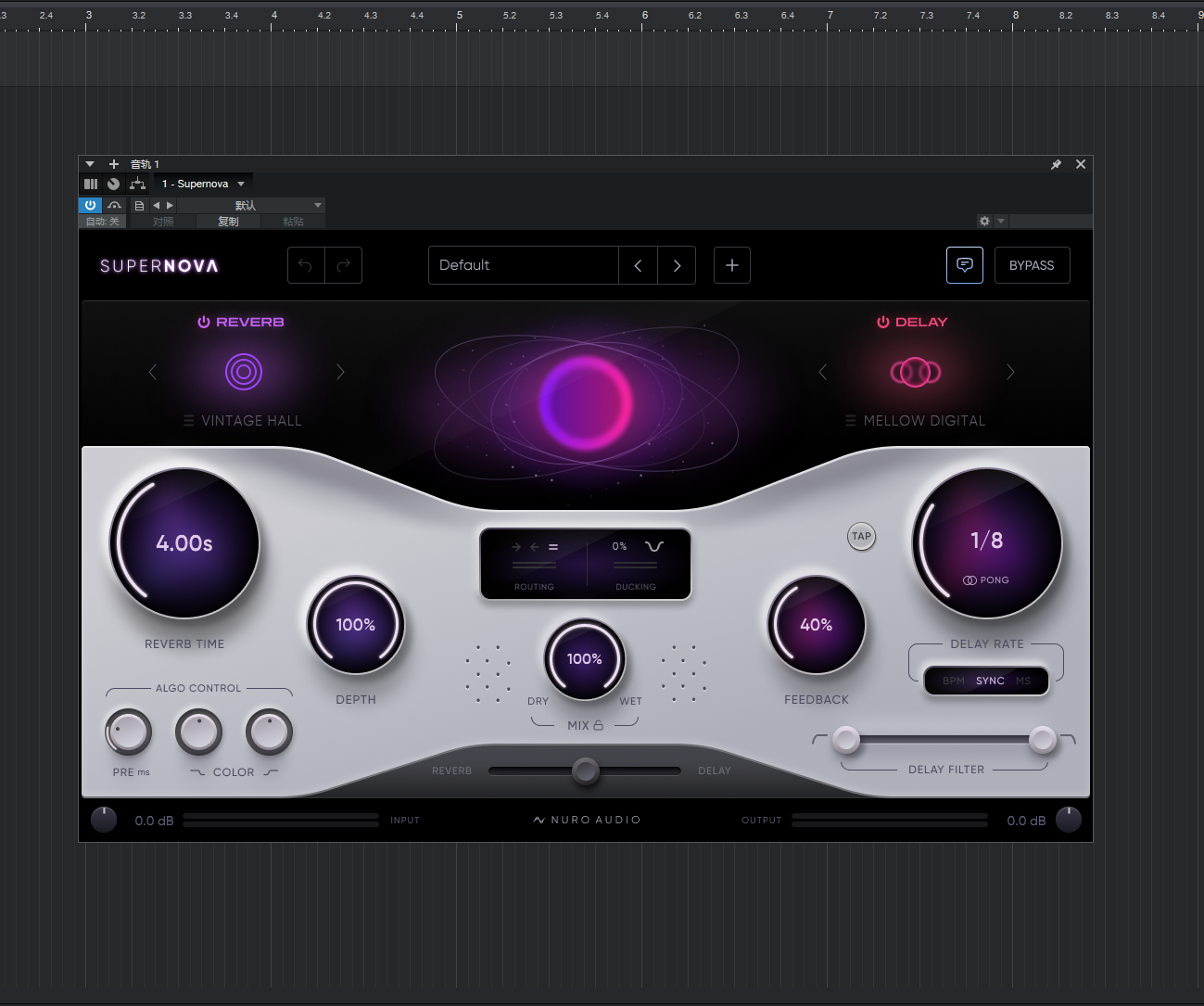Screen dimensions: 1204x1006
Task: Open the gear settings icon
Action: tap(984, 221)
